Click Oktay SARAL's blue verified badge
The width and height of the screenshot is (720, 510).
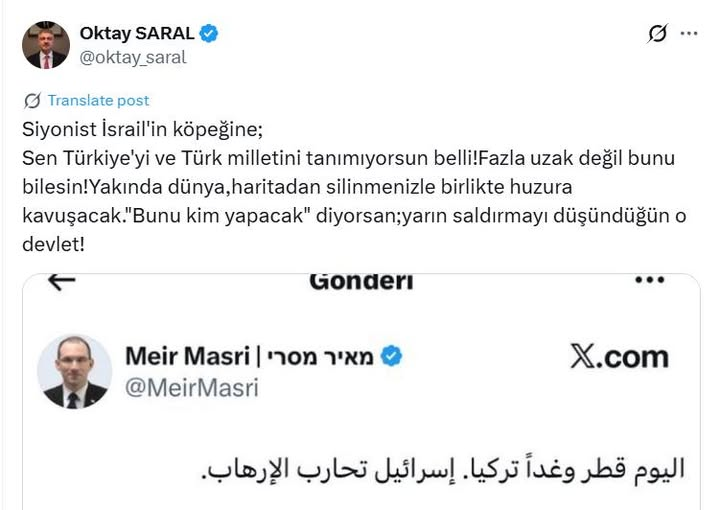(x=209, y=33)
